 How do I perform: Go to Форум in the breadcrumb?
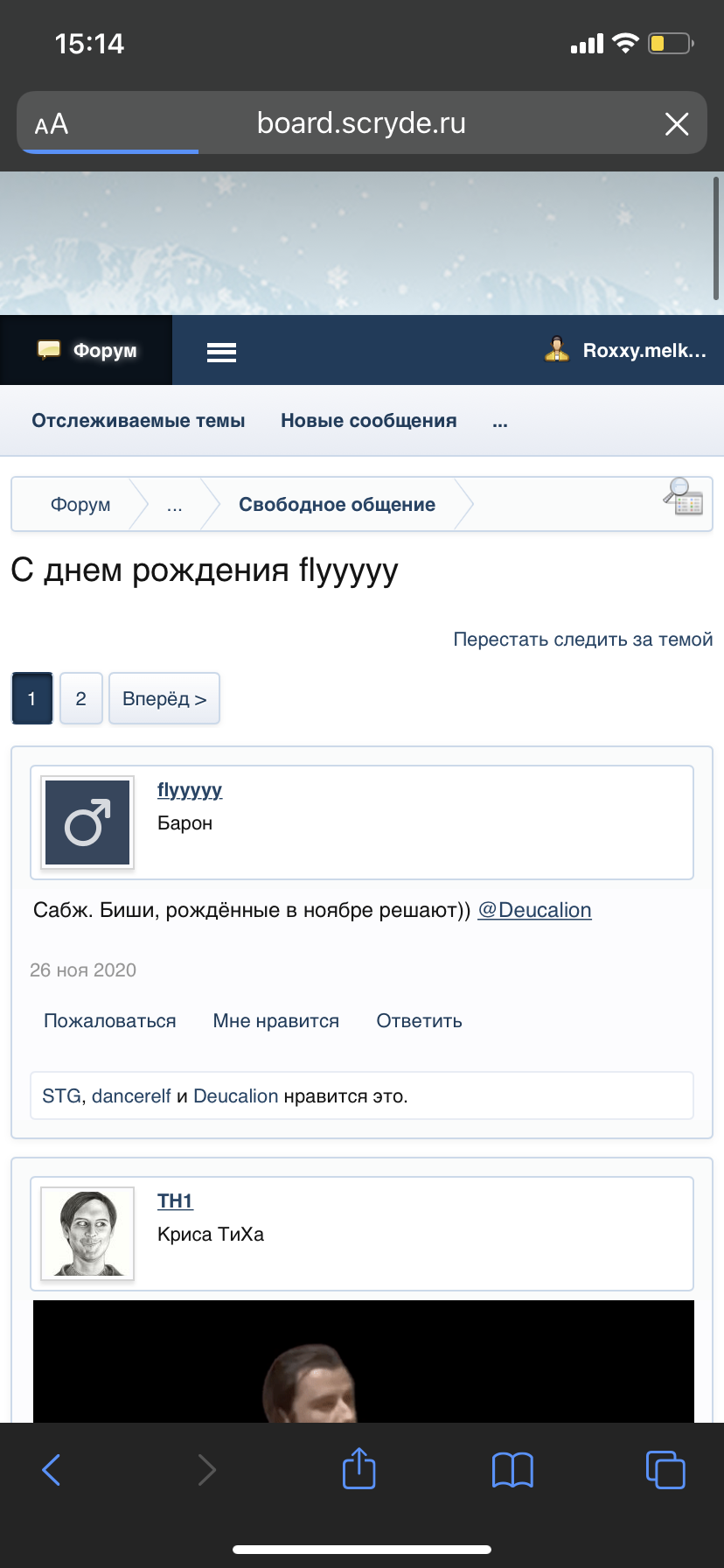80,505
